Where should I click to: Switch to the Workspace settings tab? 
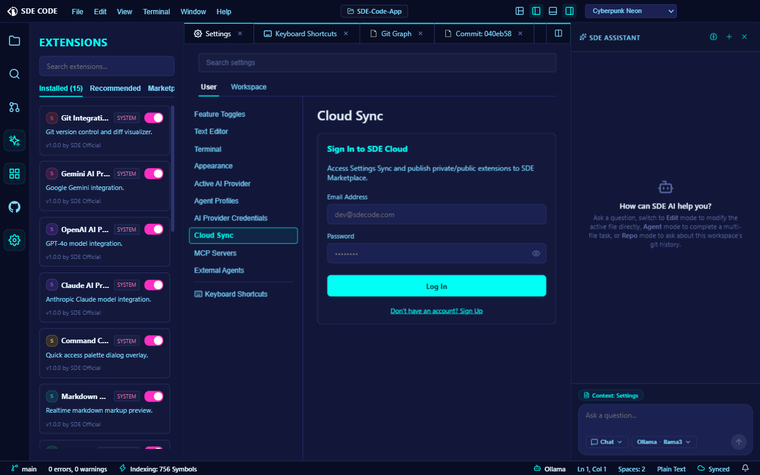point(249,87)
